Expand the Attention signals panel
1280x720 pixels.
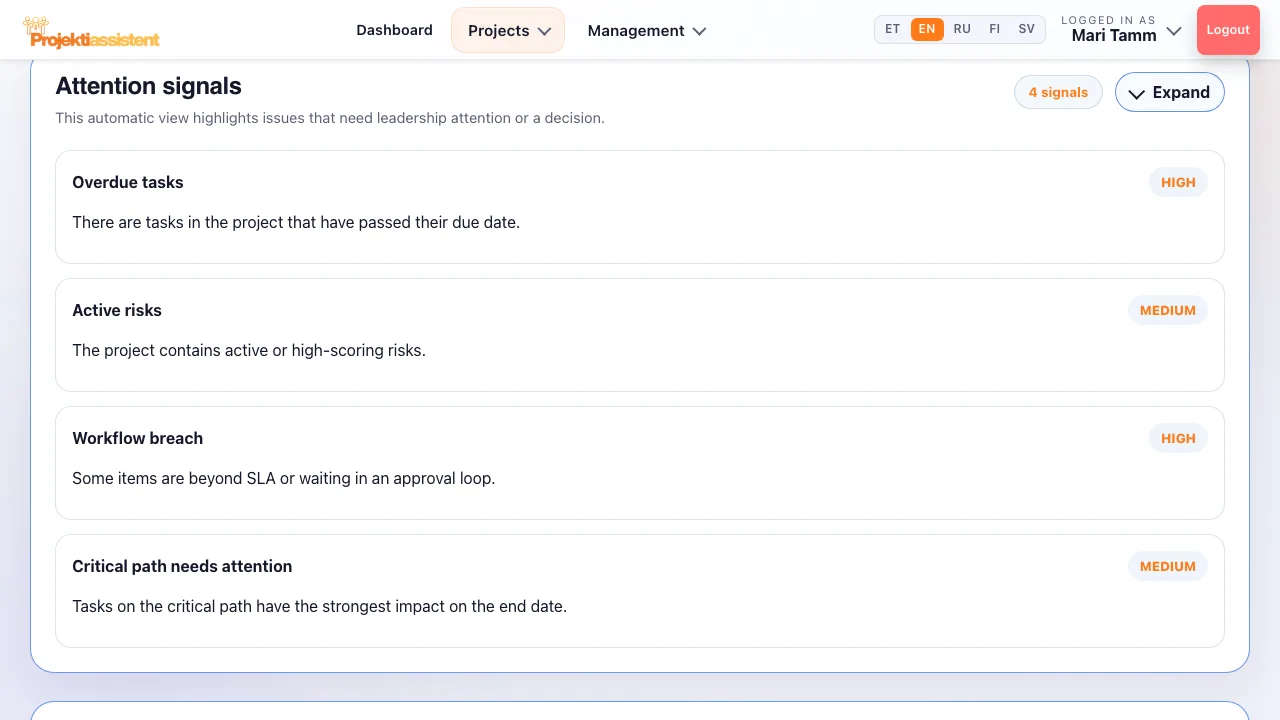pyautogui.click(x=1169, y=92)
